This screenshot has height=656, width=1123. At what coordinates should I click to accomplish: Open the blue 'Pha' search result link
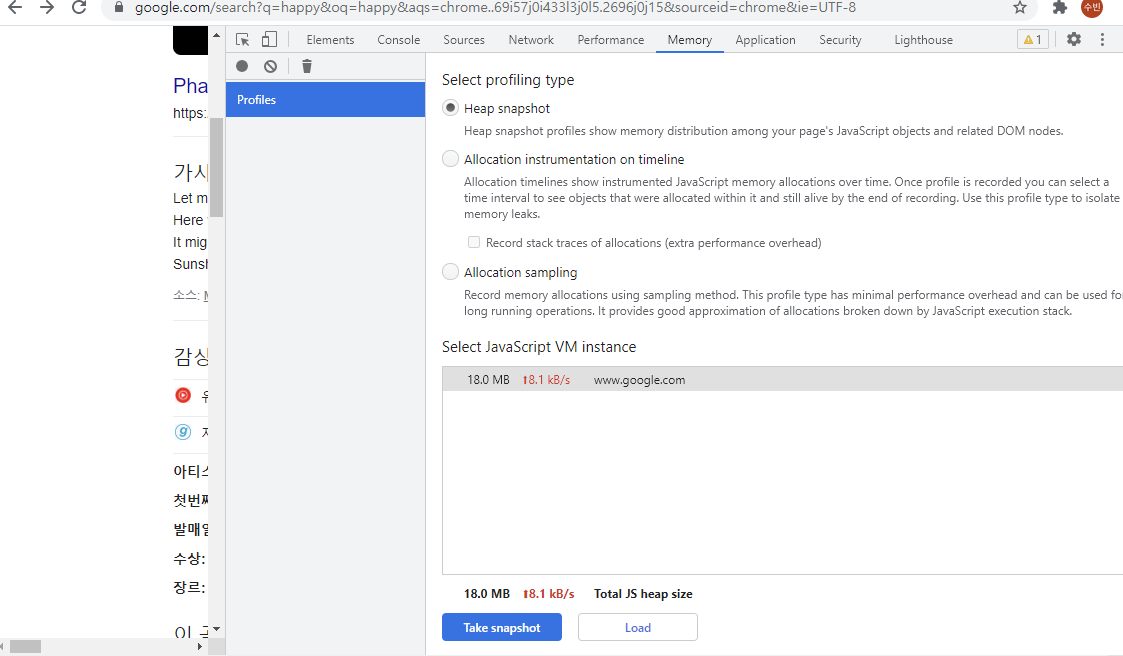(191, 86)
